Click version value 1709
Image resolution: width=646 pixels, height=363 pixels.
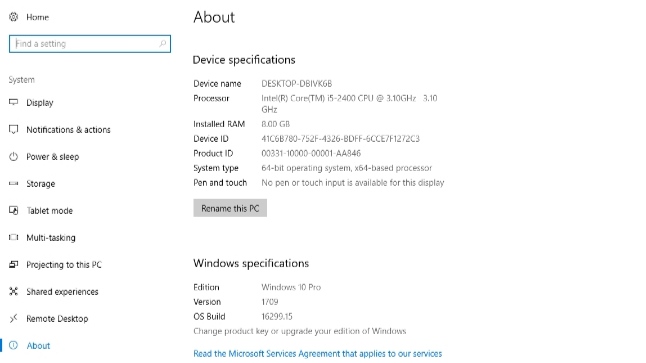point(270,302)
